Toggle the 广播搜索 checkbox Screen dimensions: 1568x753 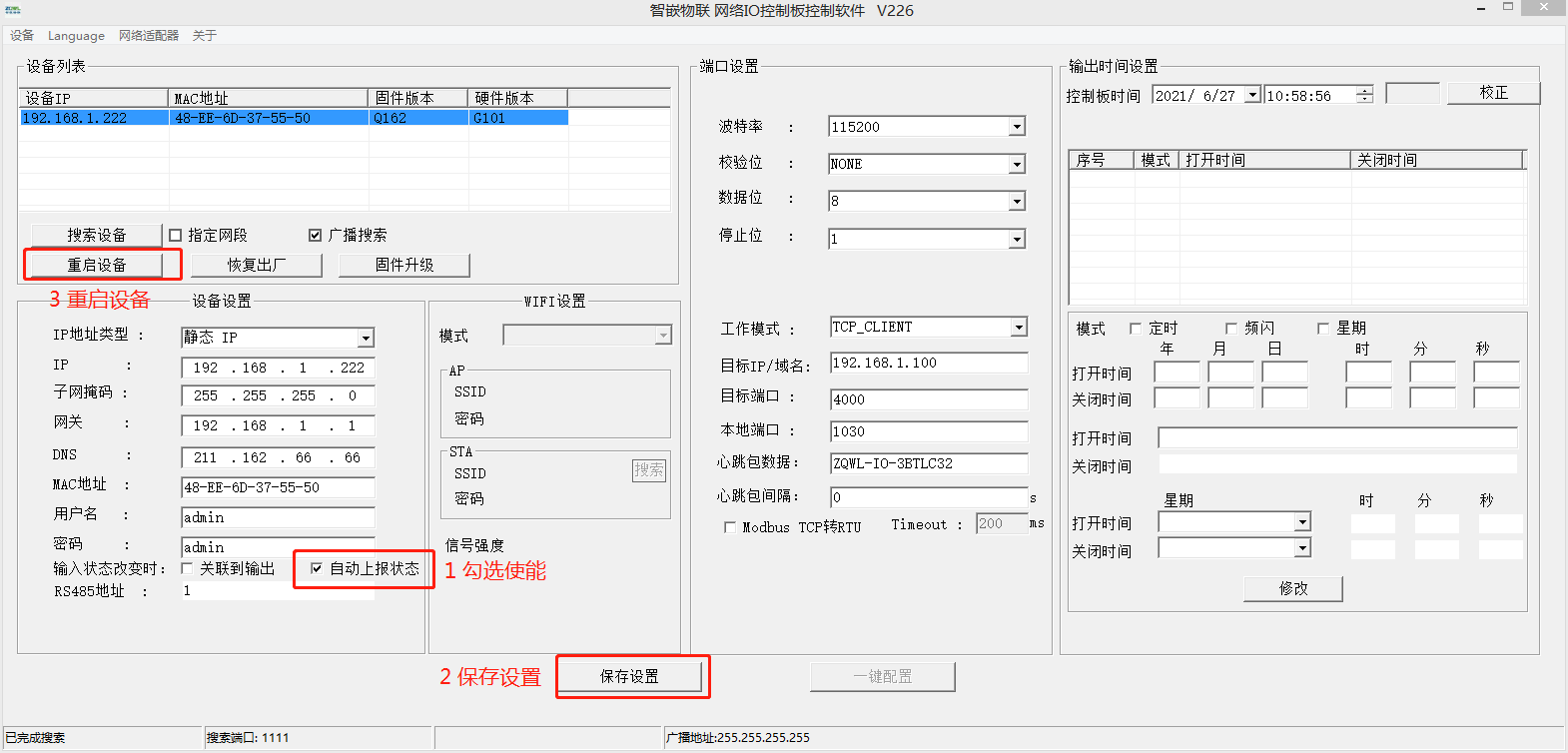pos(316,236)
